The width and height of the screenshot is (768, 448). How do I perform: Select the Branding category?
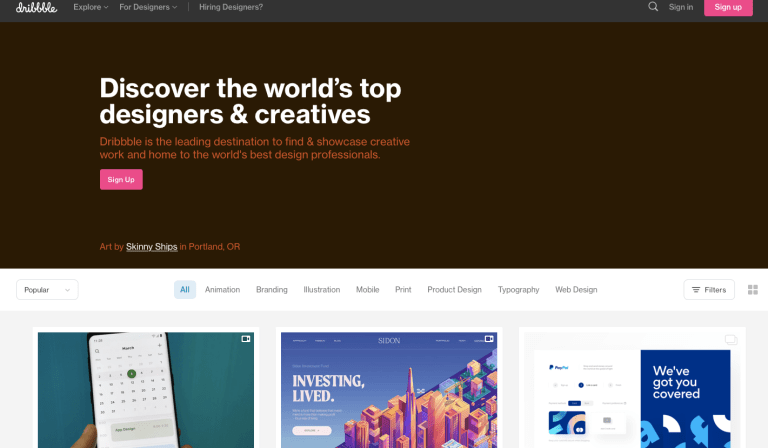click(x=272, y=290)
